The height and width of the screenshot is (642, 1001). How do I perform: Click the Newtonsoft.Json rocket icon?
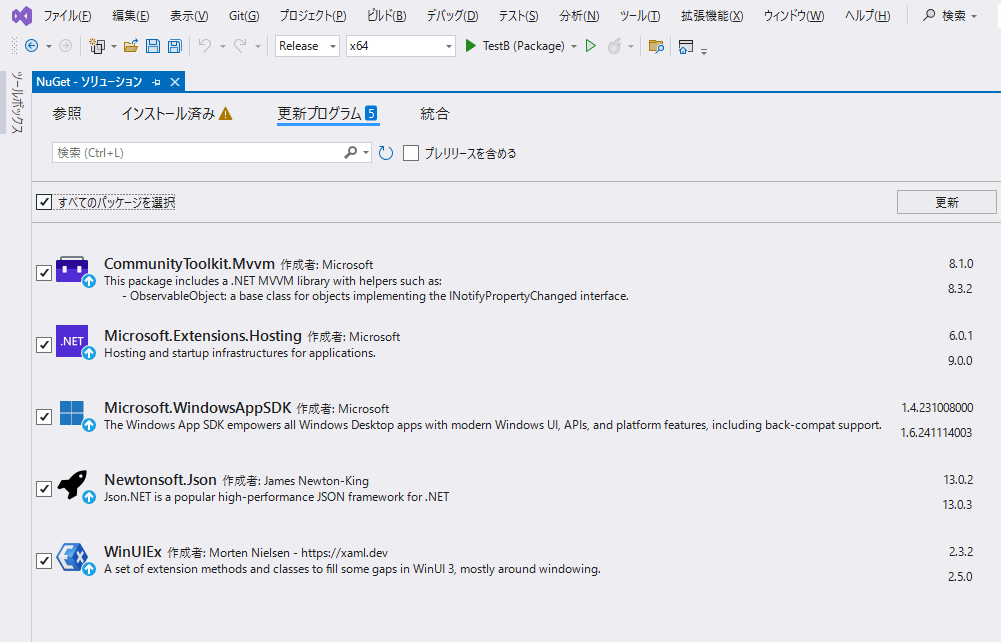(x=72, y=484)
